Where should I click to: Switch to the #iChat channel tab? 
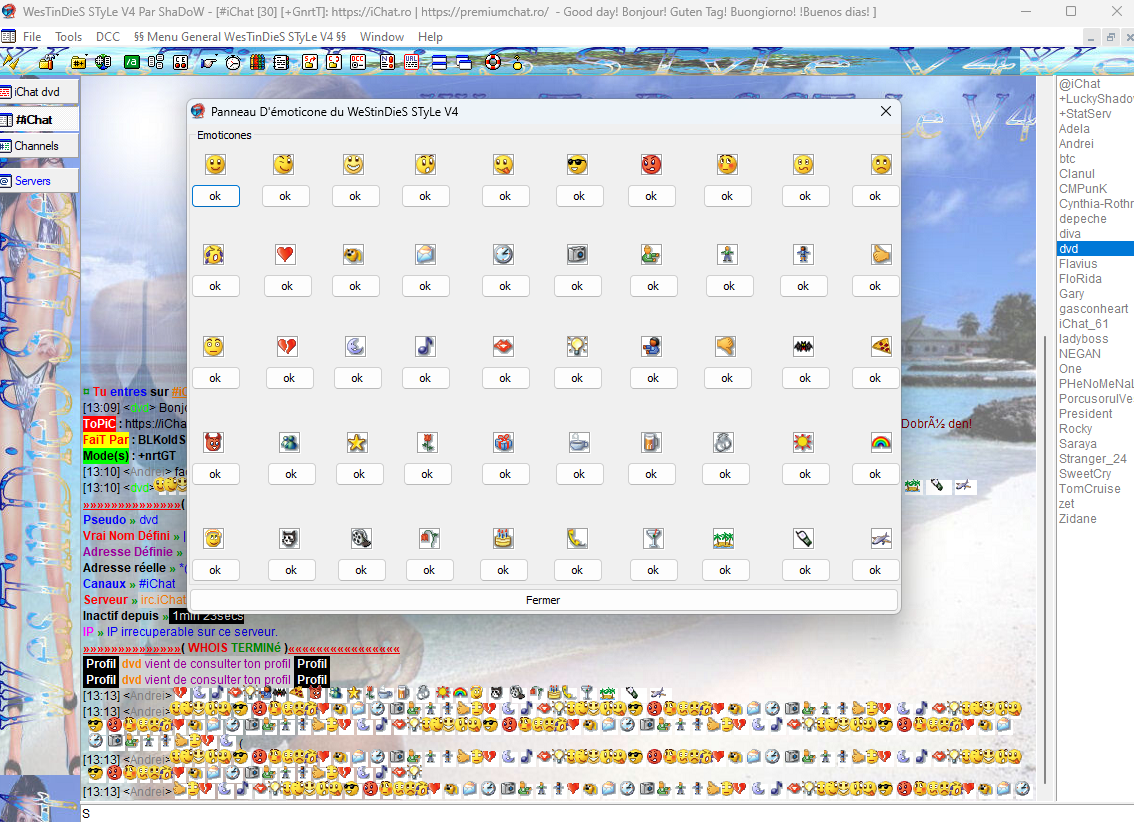[x=39, y=119]
